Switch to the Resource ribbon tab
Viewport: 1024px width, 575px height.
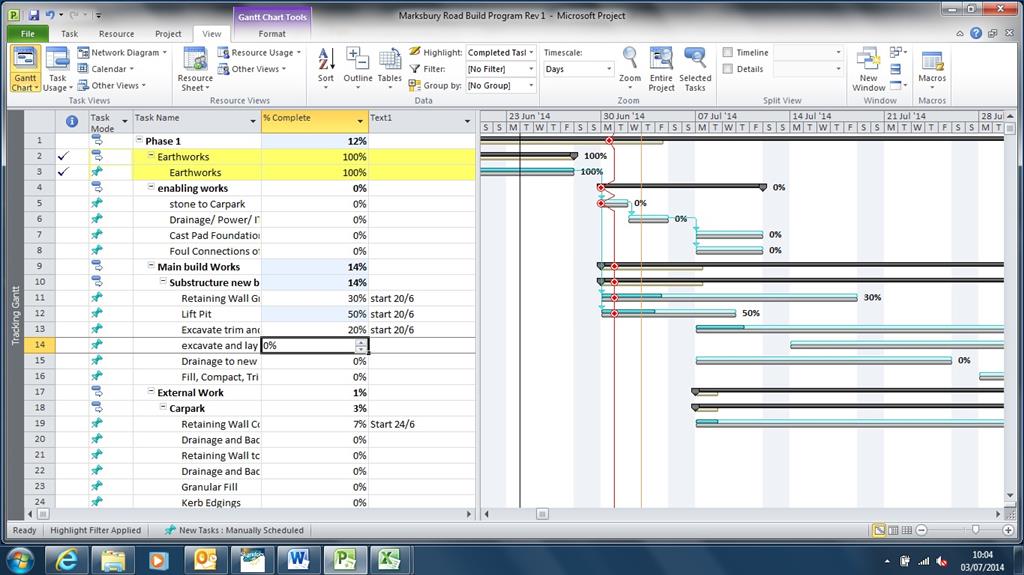pos(116,34)
